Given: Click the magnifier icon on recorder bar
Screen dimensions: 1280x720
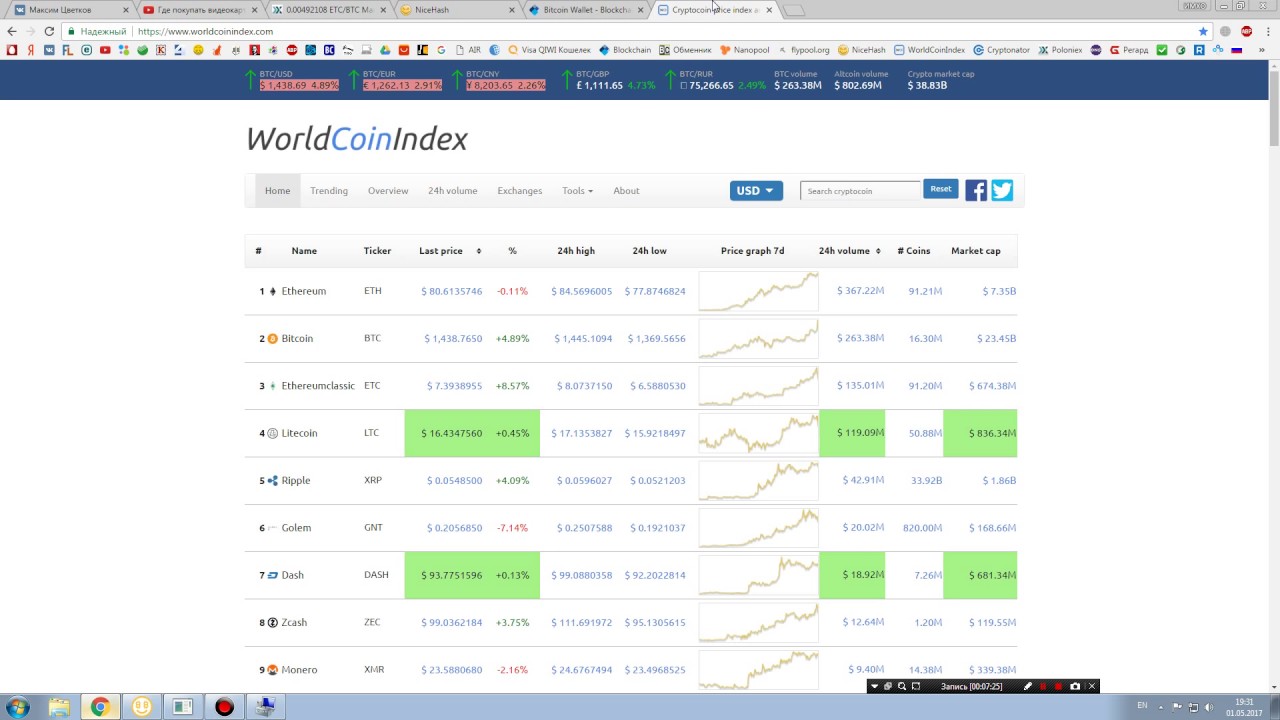Looking at the screenshot, I should coord(902,686).
